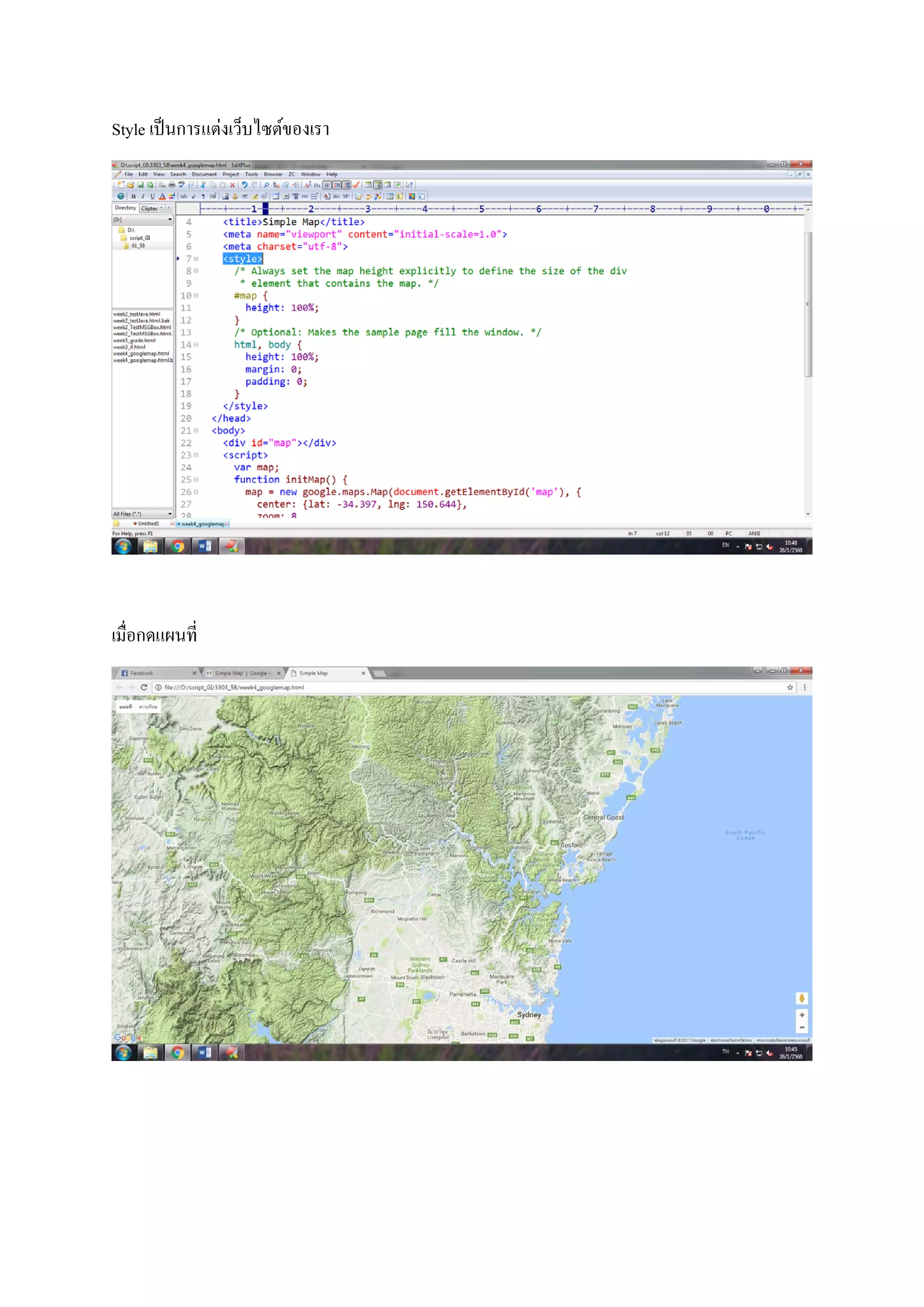The height and width of the screenshot is (1307, 924).
Task: Click the Undo arrow icon
Action: click(245, 185)
